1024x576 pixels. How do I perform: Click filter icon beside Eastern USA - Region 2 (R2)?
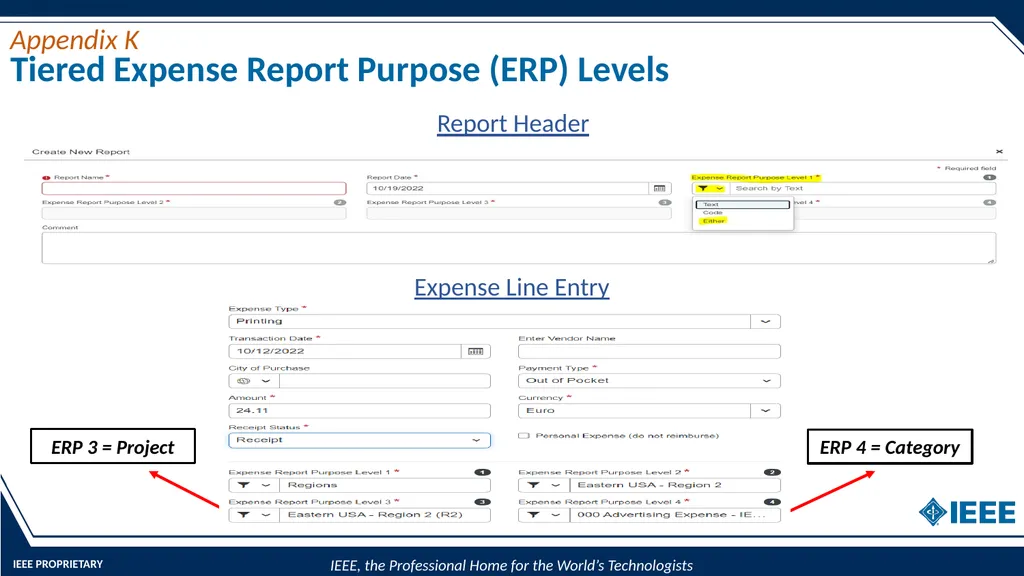(x=244, y=515)
